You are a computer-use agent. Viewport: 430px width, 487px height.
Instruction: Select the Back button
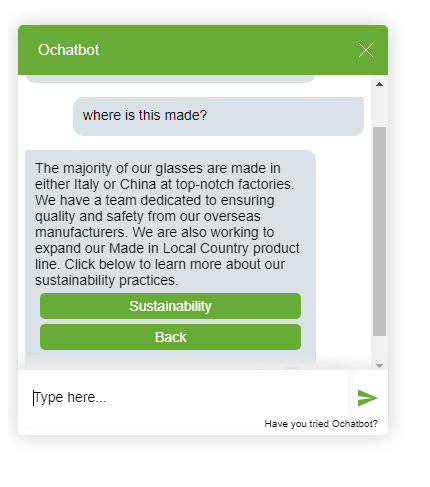(170, 337)
